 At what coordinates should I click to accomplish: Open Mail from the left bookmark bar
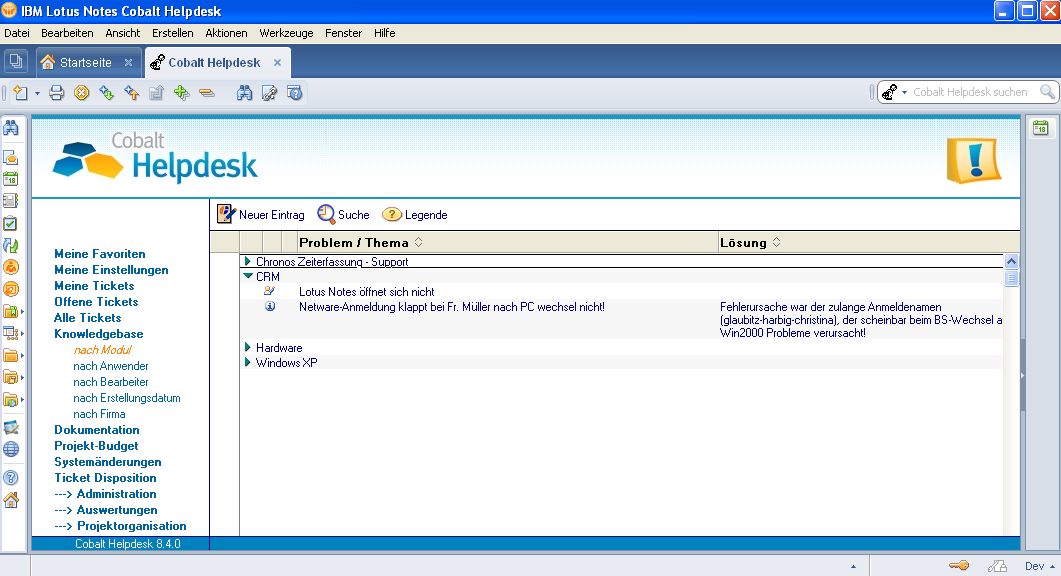tap(11, 157)
